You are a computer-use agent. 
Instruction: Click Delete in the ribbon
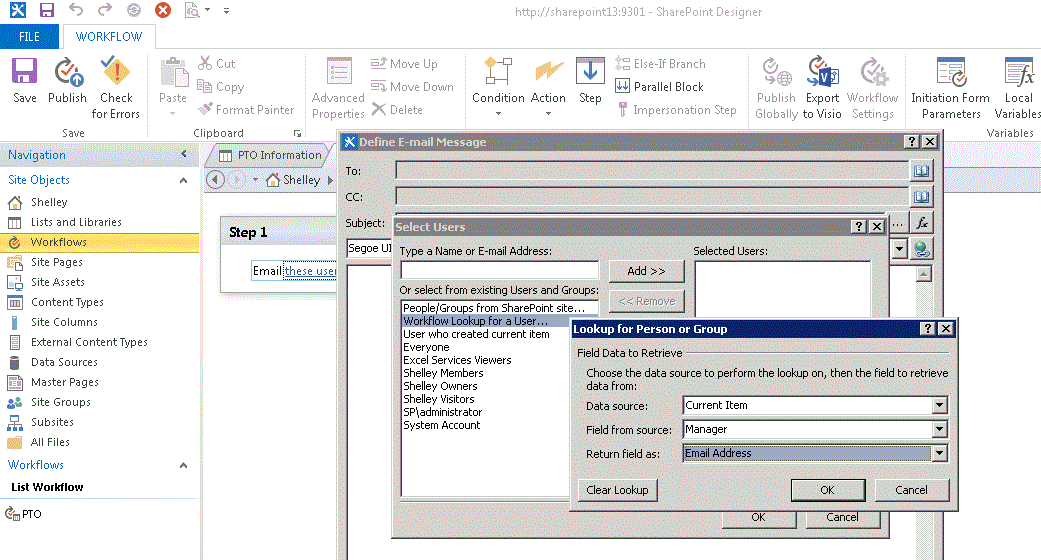pyautogui.click(x=398, y=110)
